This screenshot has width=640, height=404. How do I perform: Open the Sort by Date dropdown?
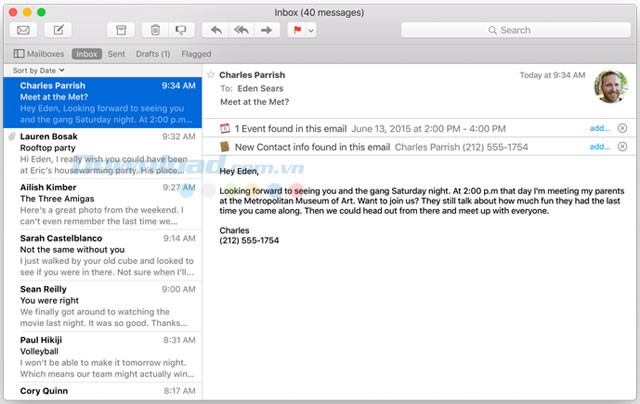[x=39, y=71]
